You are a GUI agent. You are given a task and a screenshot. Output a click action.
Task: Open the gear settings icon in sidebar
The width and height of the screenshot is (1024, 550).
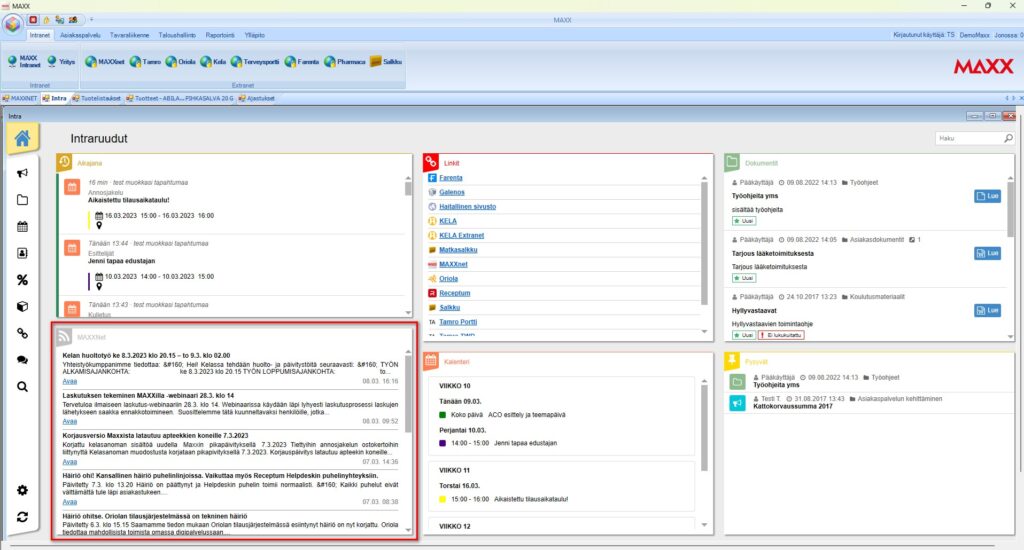22,491
